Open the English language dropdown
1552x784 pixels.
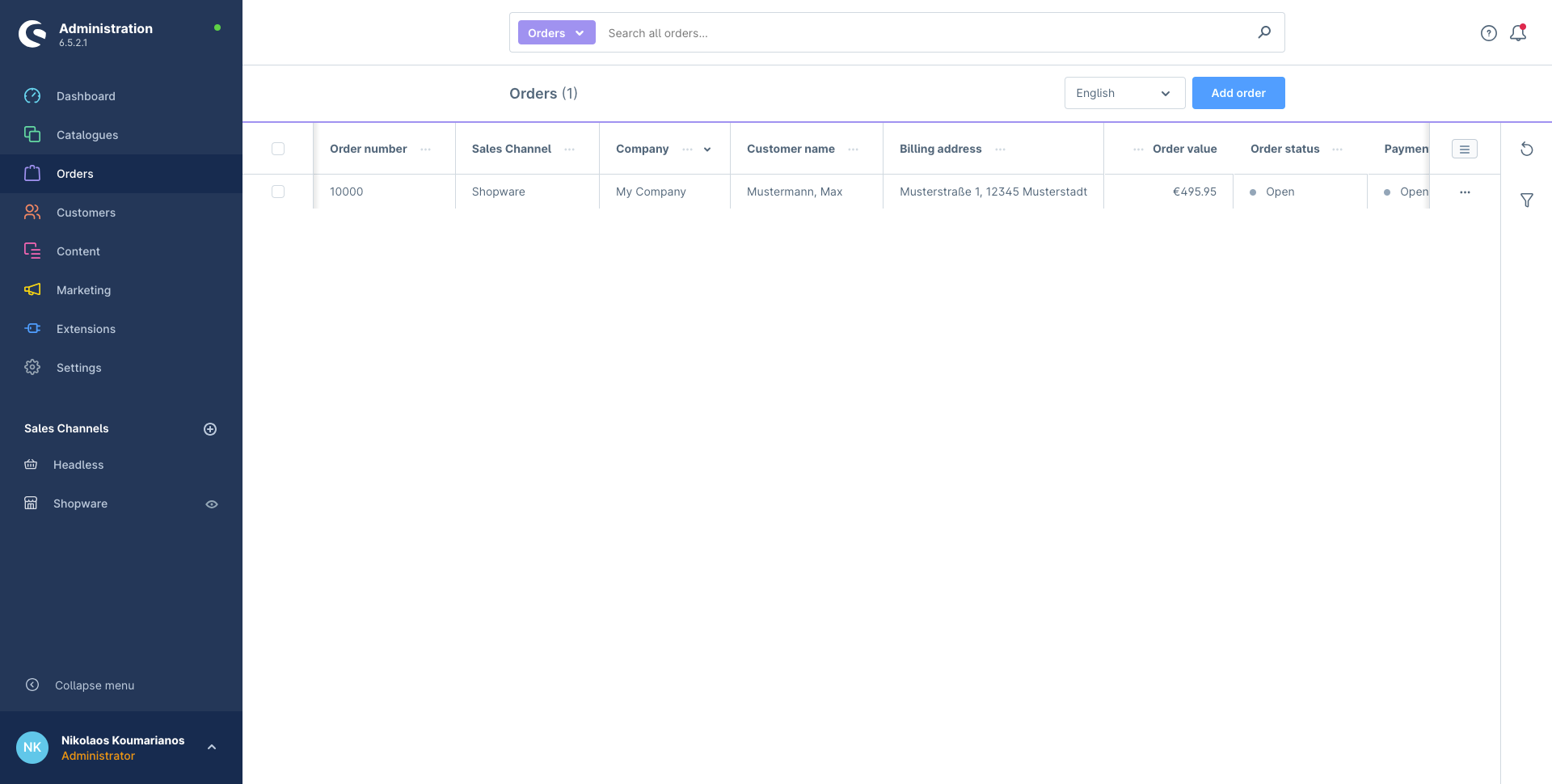(x=1125, y=93)
